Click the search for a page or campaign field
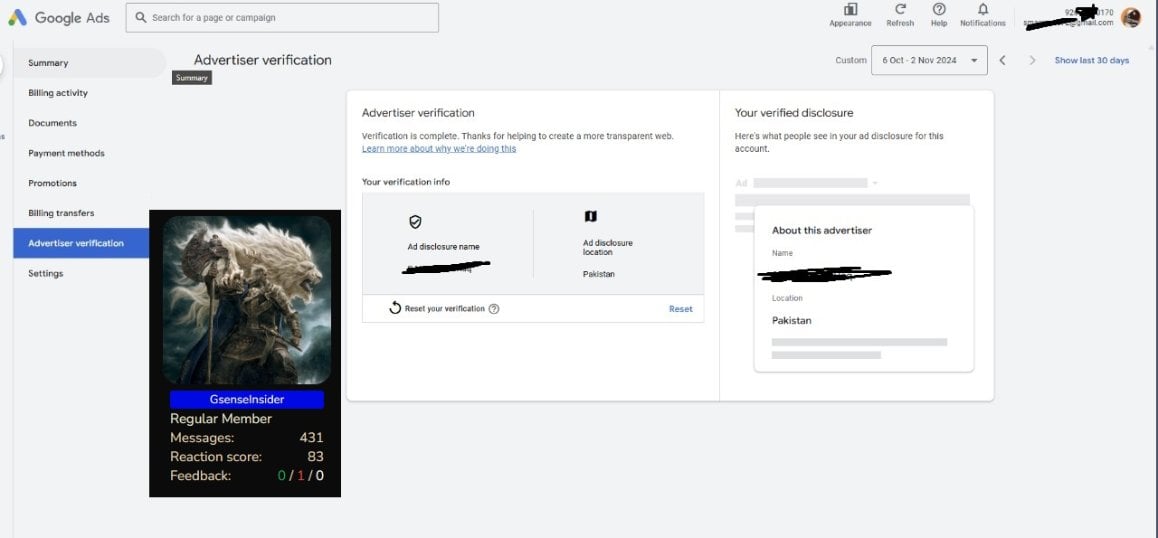 (x=282, y=18)
